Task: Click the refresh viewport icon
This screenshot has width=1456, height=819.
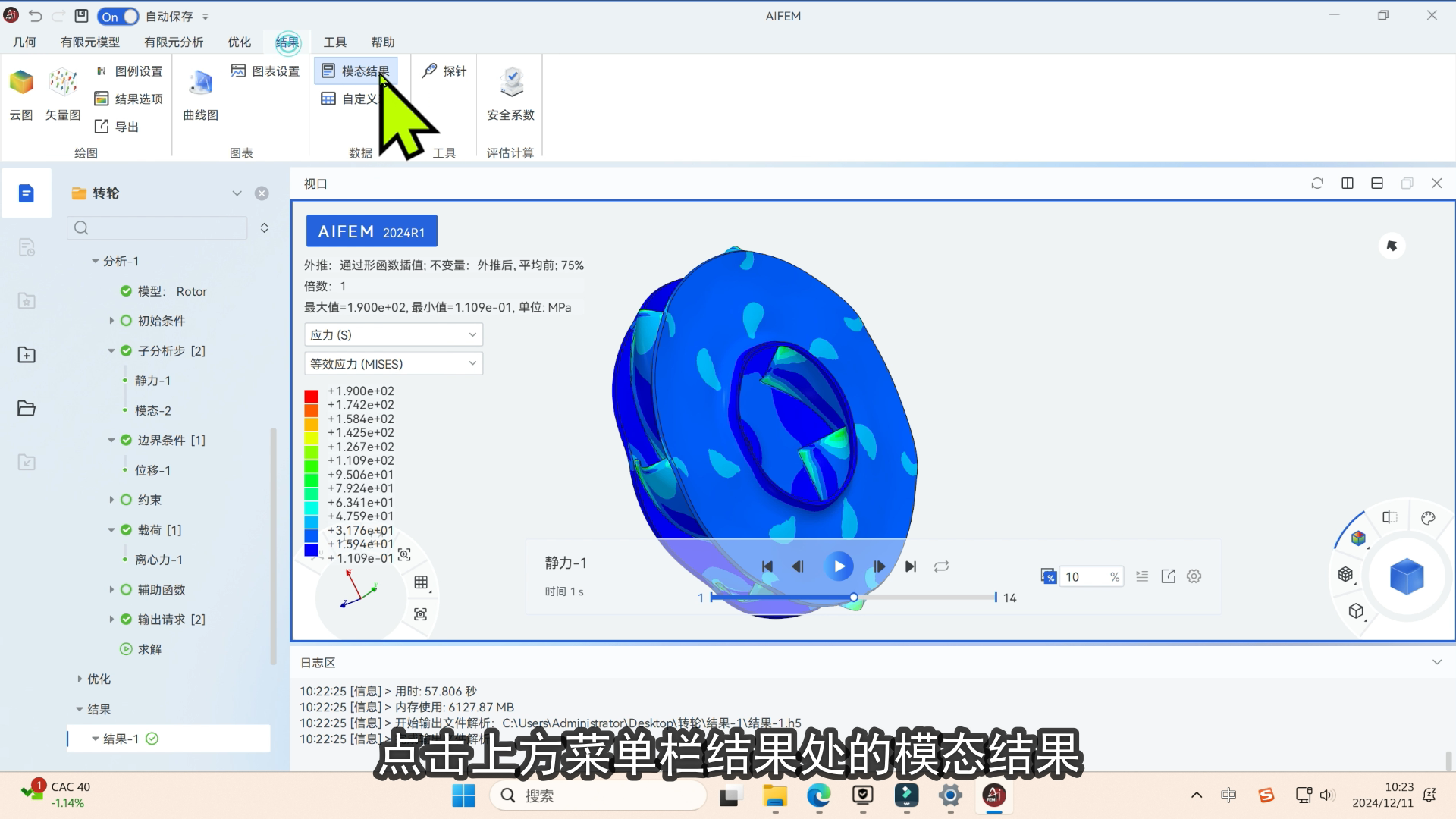Action: [1317, 184]
